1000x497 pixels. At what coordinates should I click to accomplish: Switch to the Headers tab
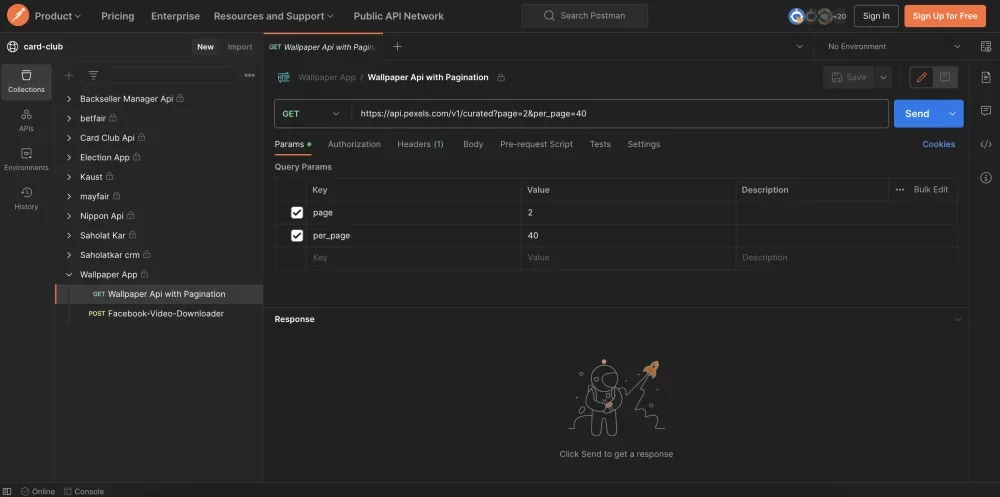click(420, 144)
